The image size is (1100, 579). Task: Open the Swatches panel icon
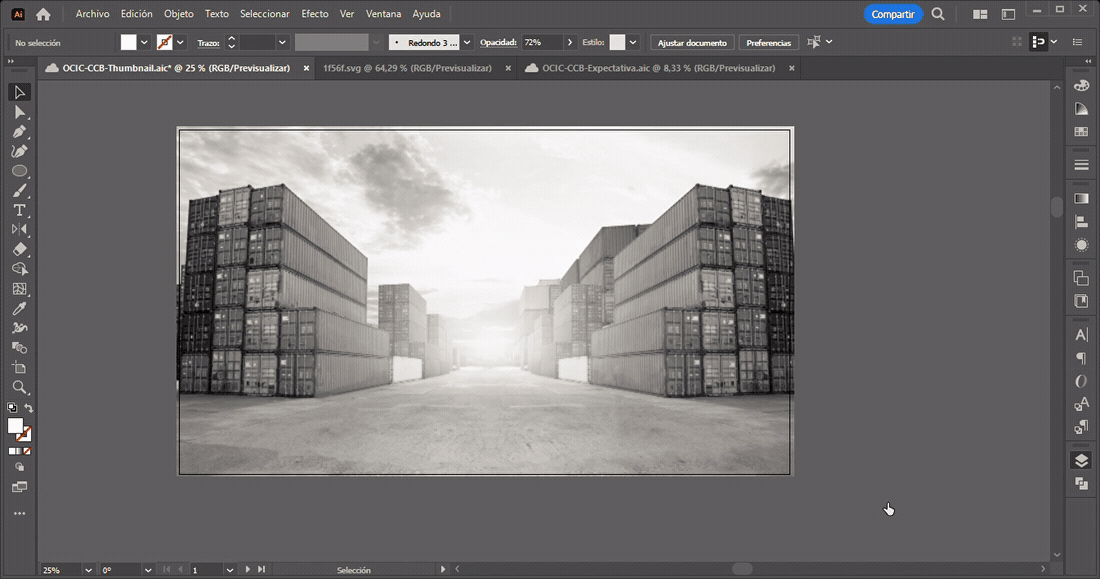click(x=1081, y=131)
